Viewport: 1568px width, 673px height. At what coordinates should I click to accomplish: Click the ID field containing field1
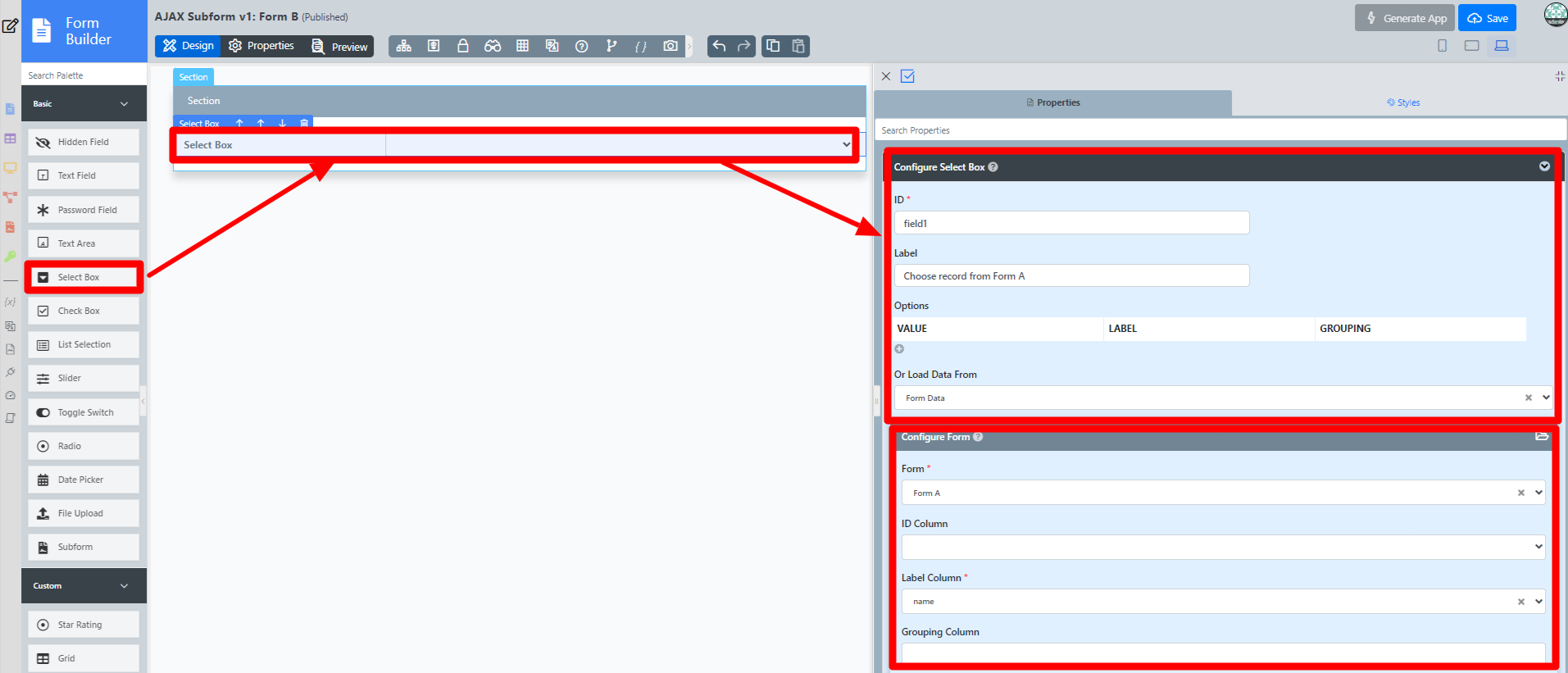1072,223
